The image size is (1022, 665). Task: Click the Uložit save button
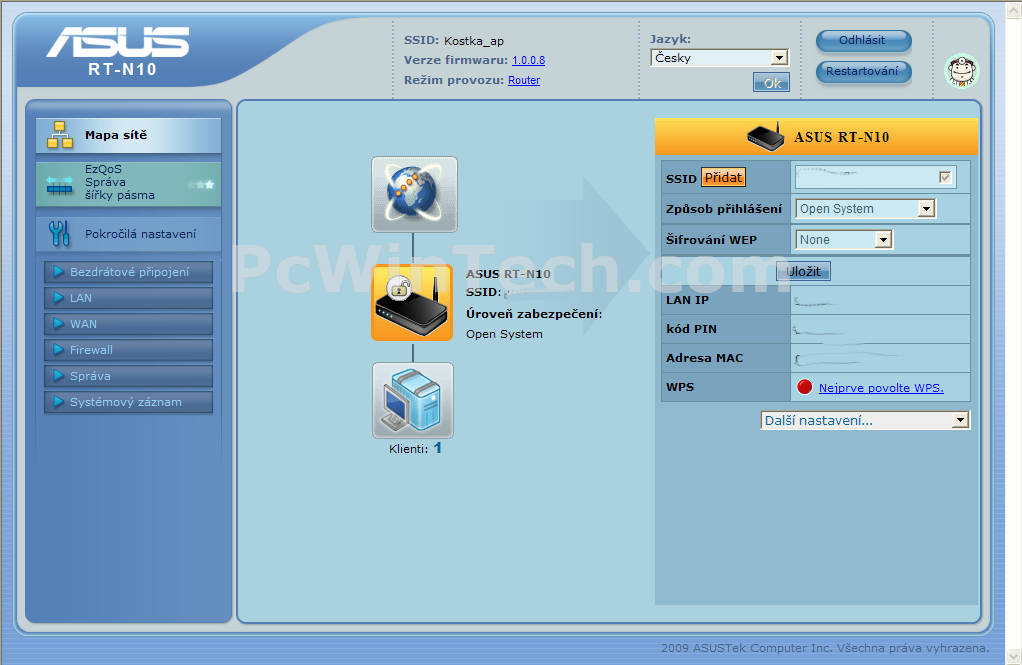click(x=803, y=271)
